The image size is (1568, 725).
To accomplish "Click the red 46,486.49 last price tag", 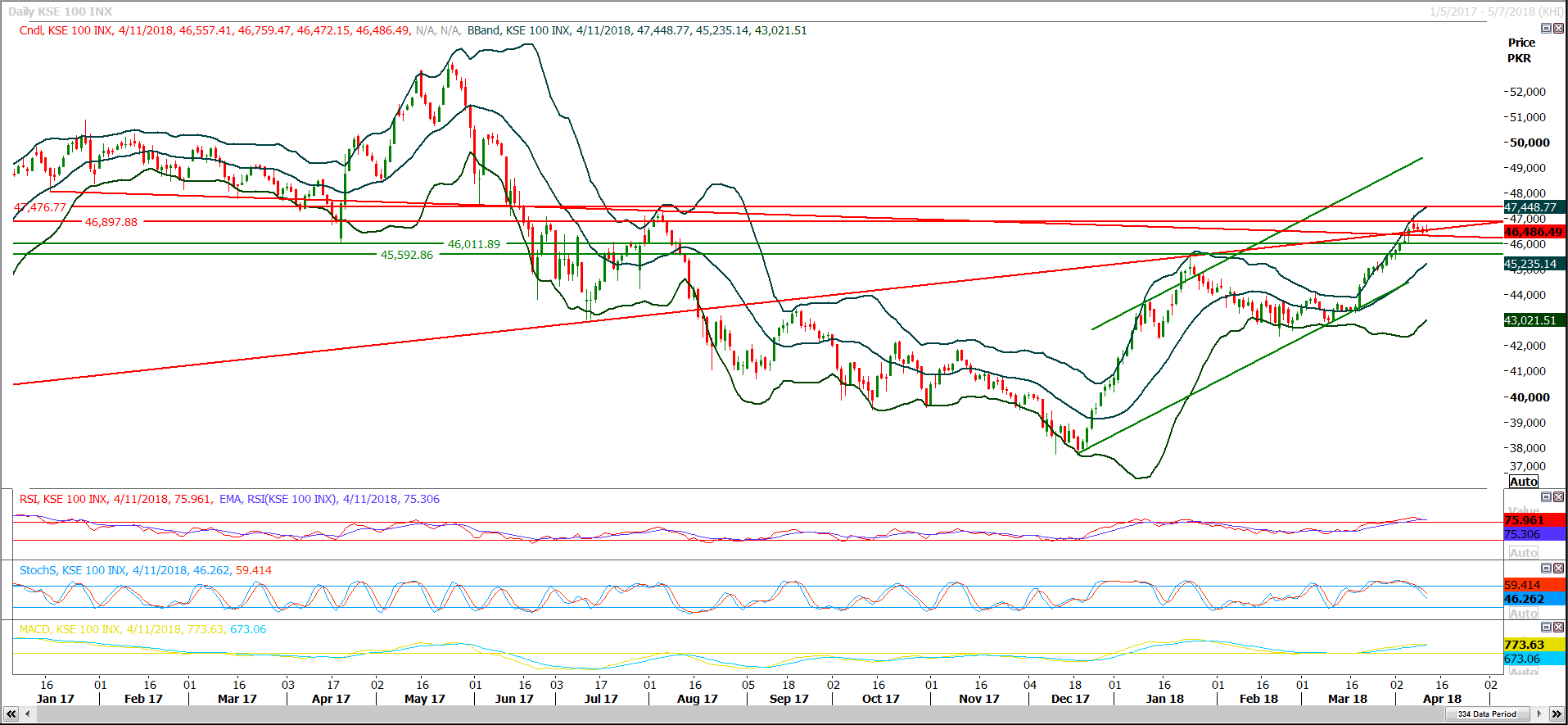I will coord(1534,232).
